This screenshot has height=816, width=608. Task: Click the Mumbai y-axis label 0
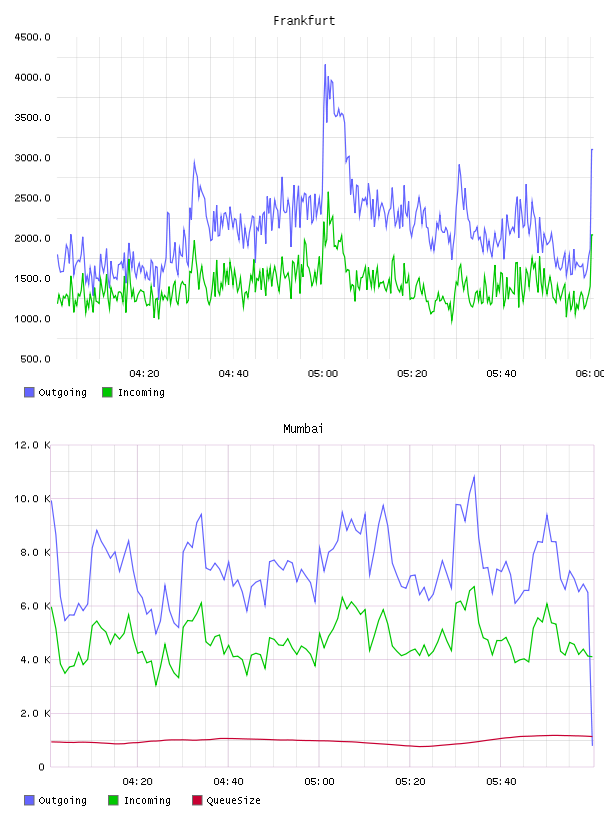click(41, 767)
